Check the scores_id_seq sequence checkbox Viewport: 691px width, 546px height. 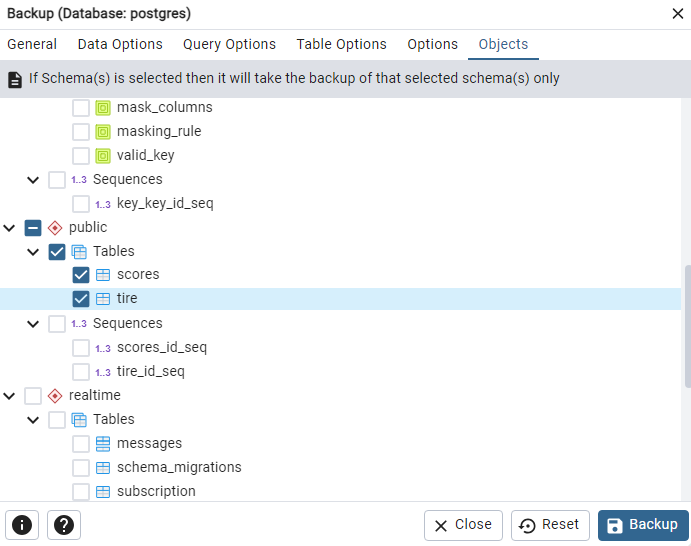pos(81,348)
